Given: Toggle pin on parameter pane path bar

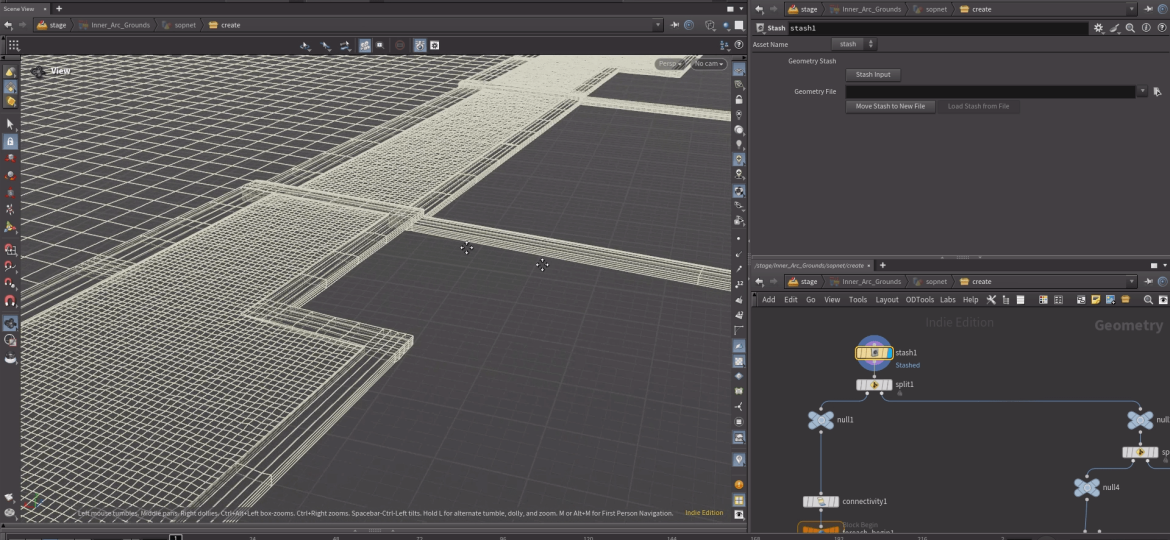Looking at the screenshot, I should click(1147, 9).
